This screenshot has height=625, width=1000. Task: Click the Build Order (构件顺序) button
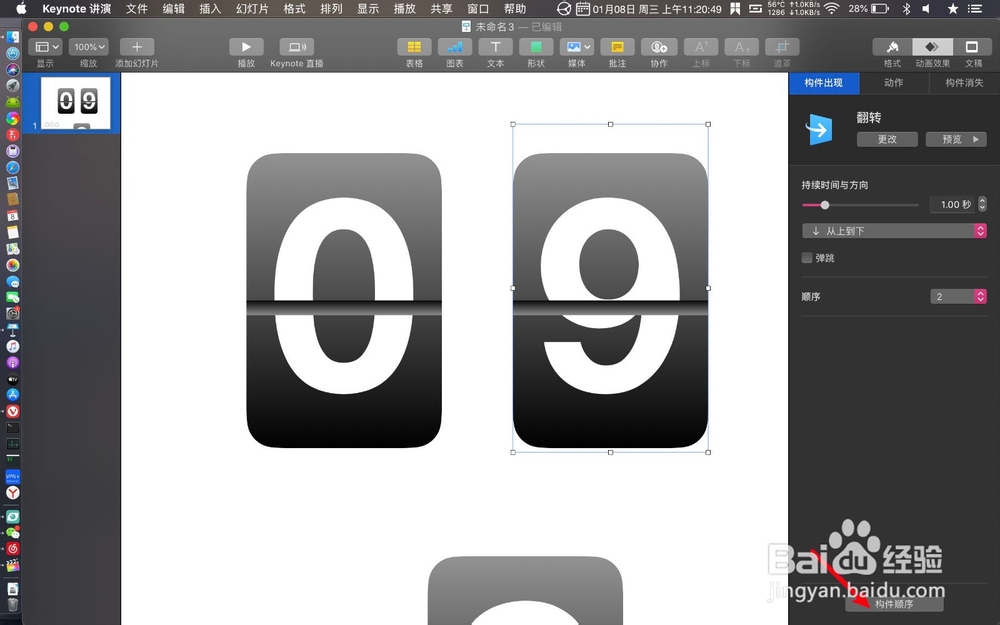(894, 603)
